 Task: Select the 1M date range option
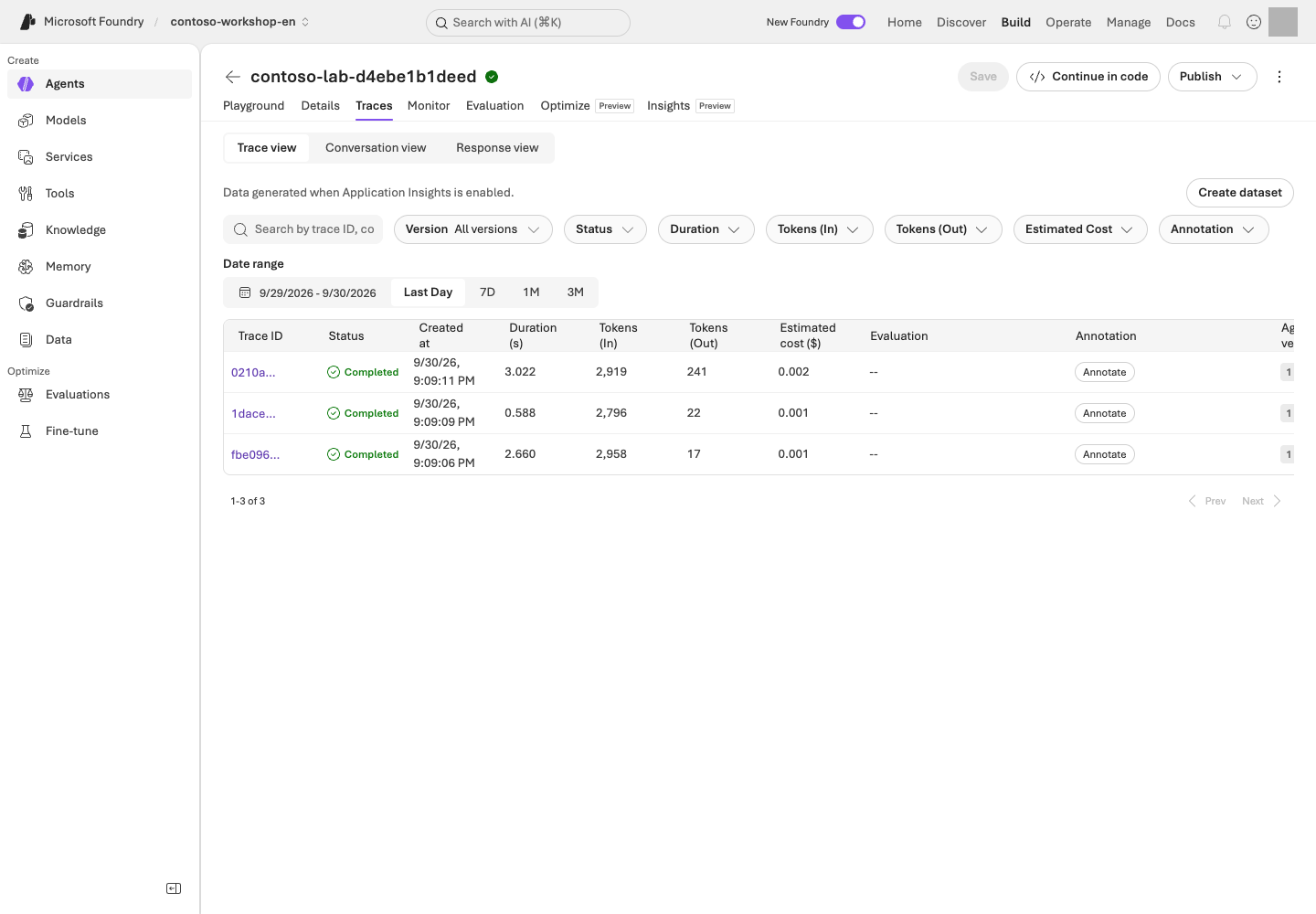(x=531, y=292)
